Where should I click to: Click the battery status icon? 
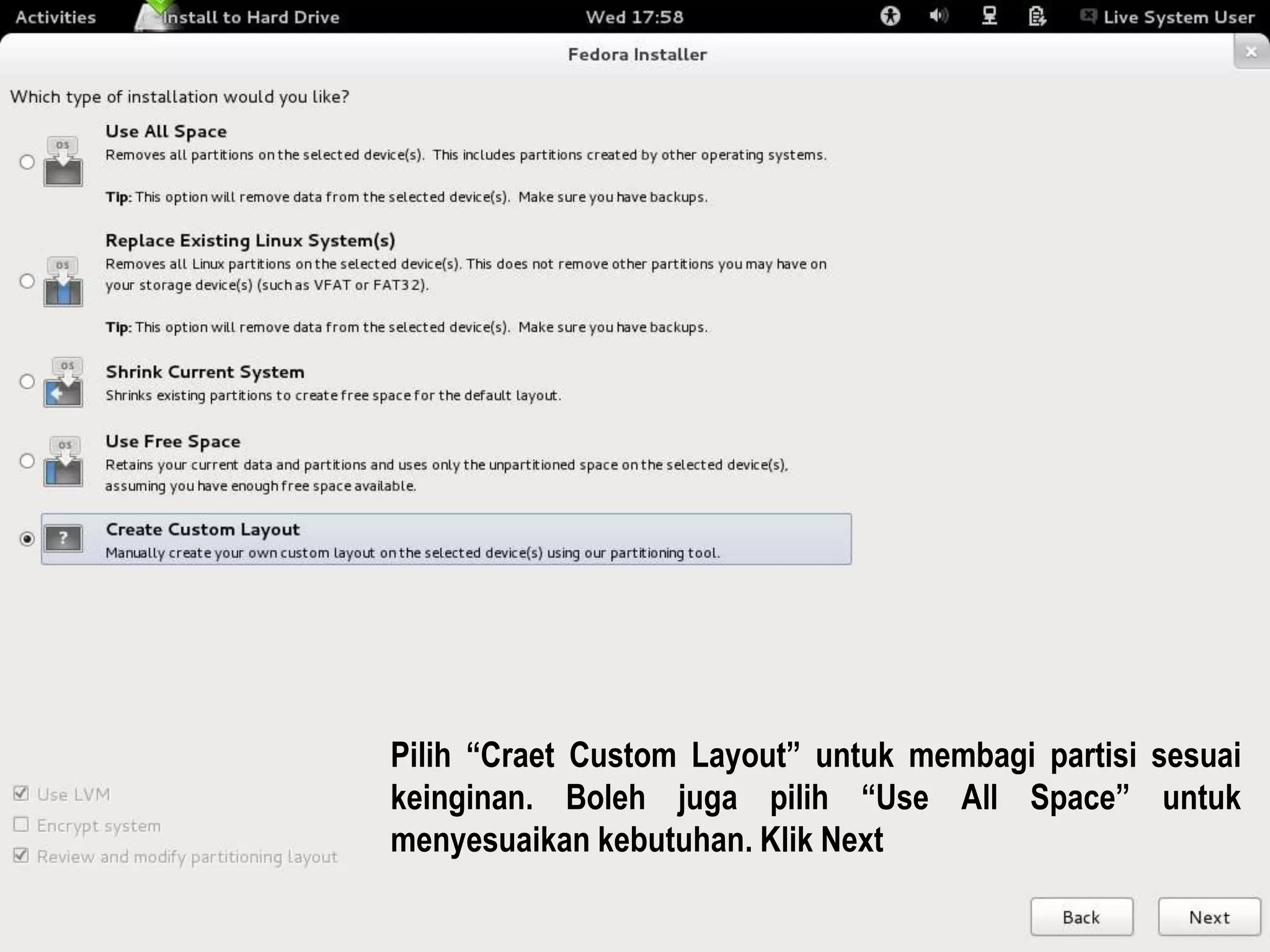[1037, 16]
